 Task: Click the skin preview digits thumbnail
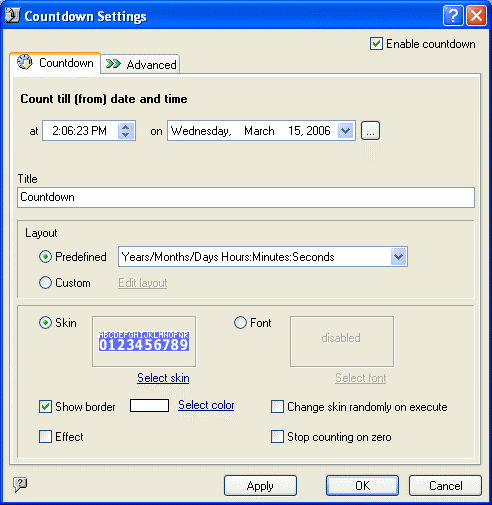coord(144,341)
